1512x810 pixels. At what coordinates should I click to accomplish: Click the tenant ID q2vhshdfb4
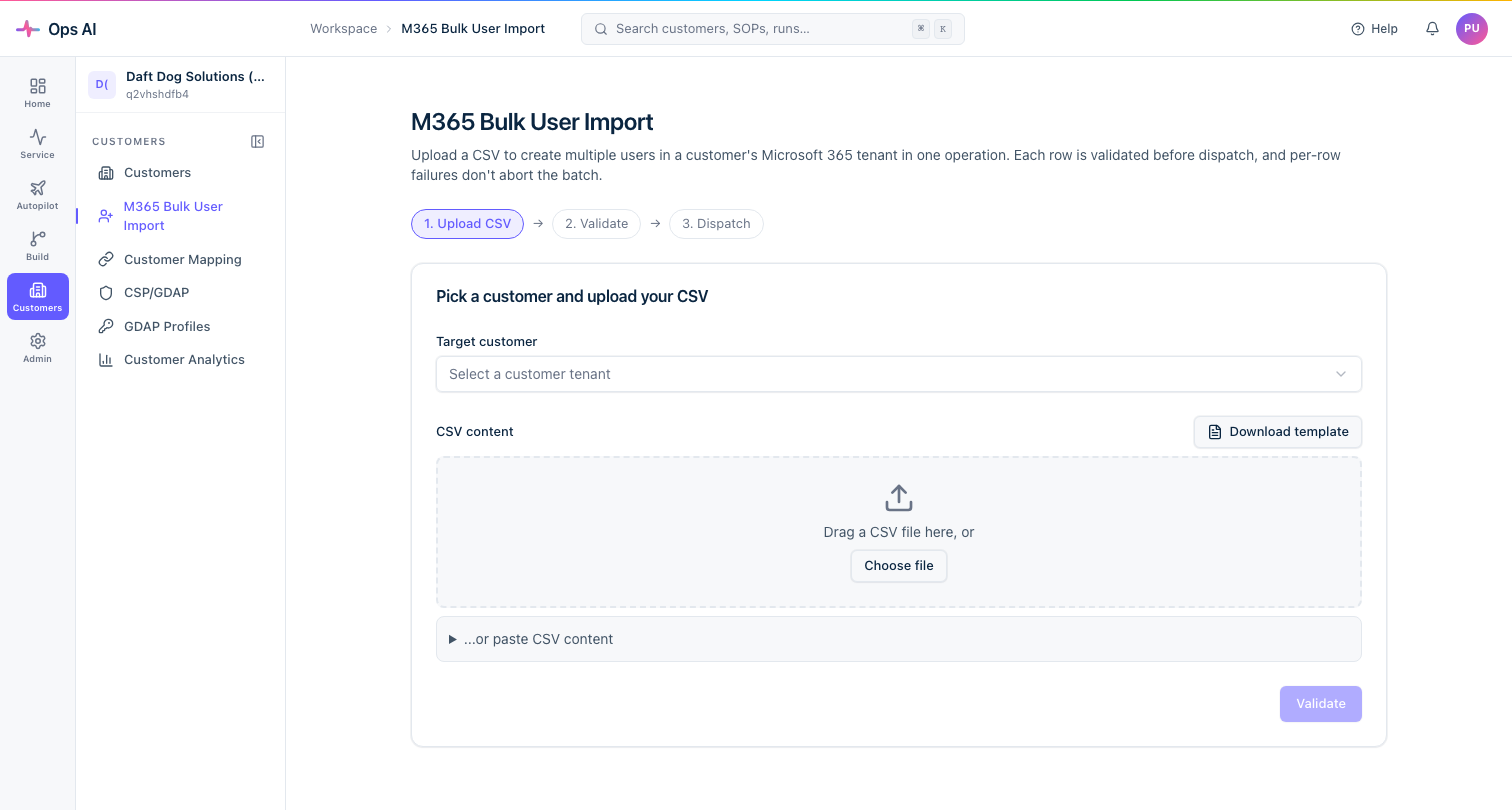157,95
